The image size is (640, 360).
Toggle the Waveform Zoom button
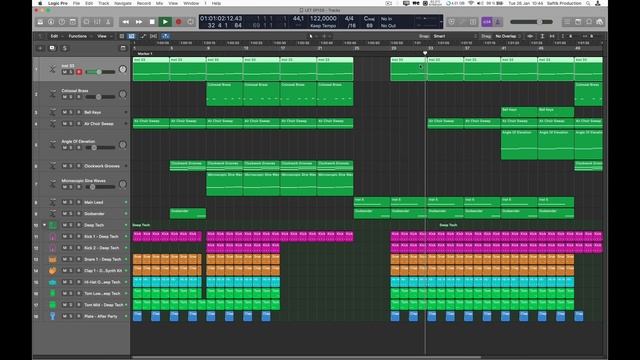pos(530,36)
